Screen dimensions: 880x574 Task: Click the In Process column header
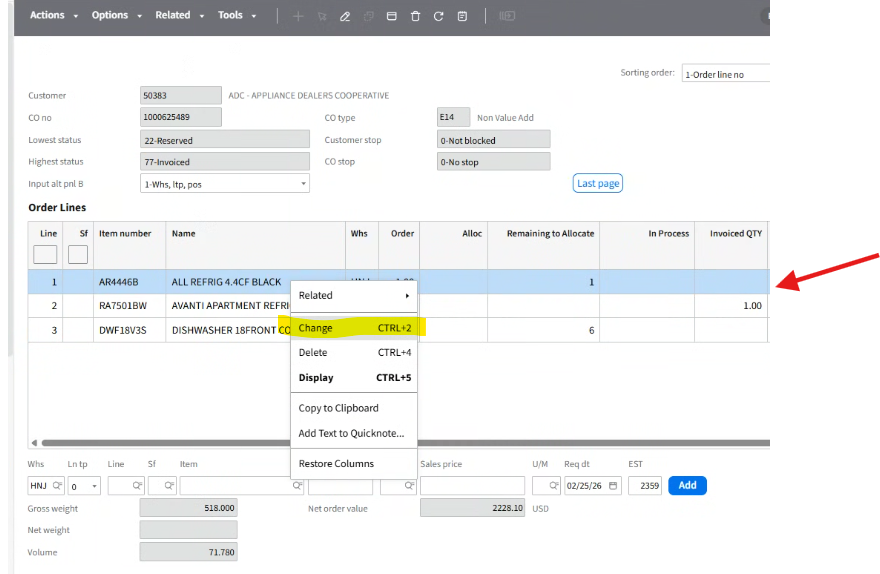coord(668,233)
